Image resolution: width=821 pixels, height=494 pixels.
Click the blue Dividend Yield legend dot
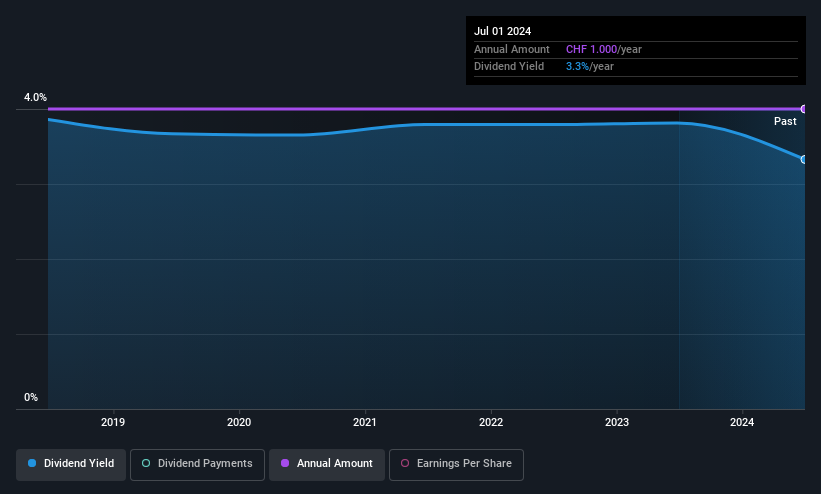tap(32, 464)
